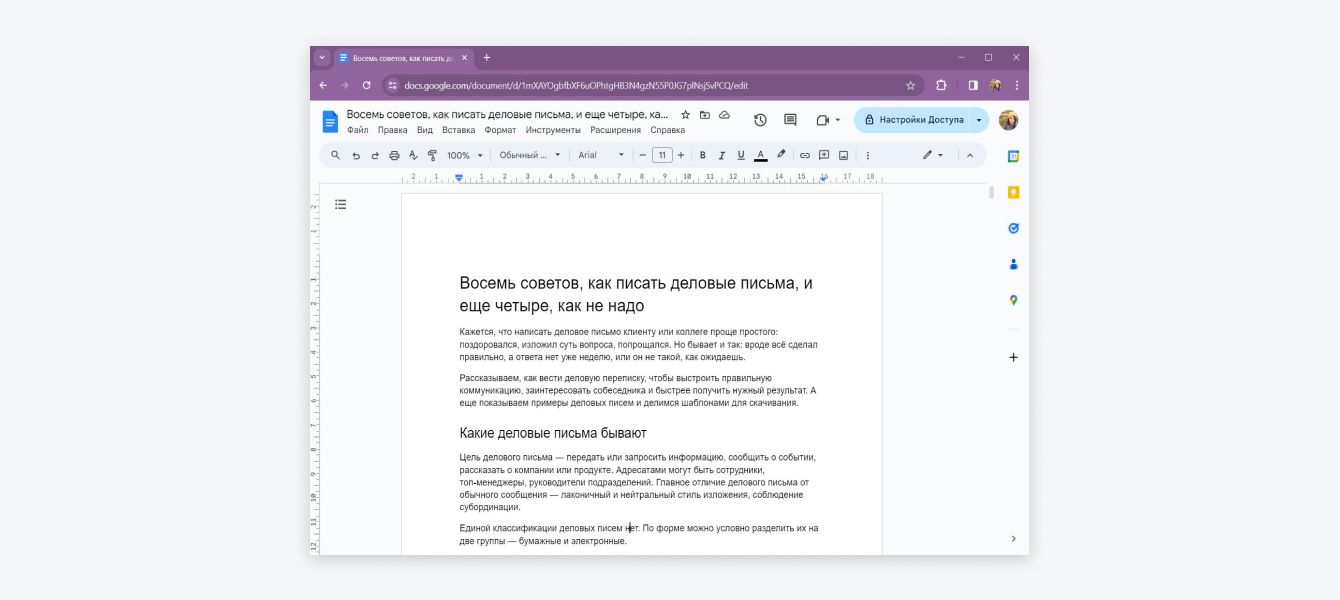Viewport: 1340px width, 600px height.
Task: Open version history clock icon
Action: (x=760, y=120)
